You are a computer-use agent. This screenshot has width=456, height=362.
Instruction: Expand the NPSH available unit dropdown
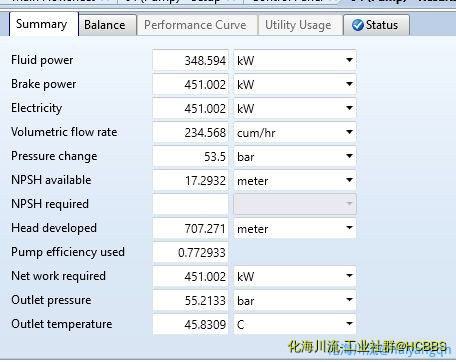349,180
